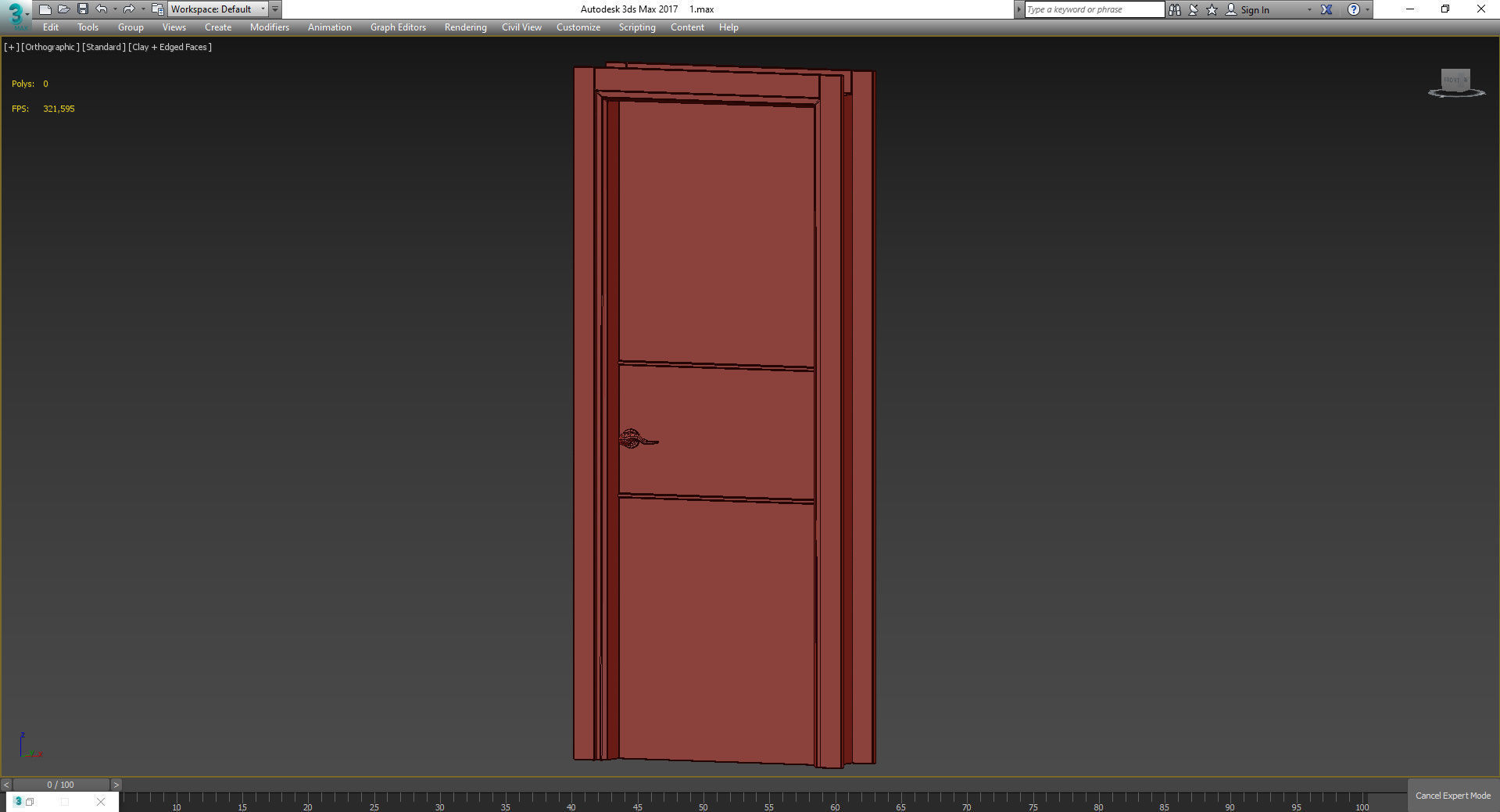Open the redo history dropdown arrow
The image size is (1500, 812).
(x=143, y=9)
